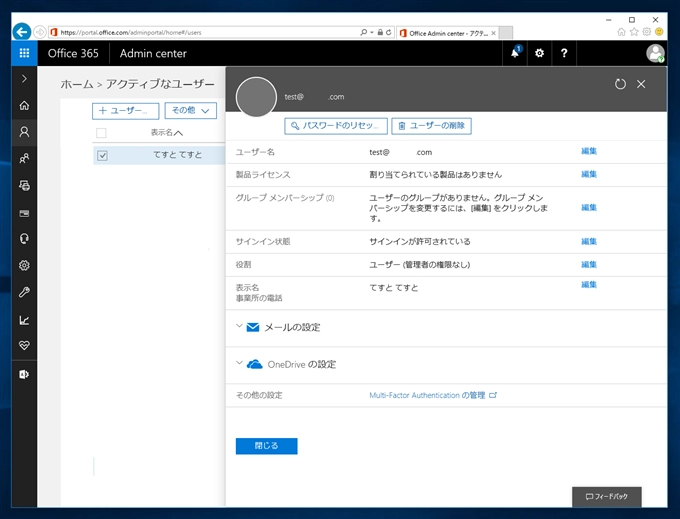This screenshot has height=519, width=680.
Task: Click the browser address bar URL
Action: point(131,33)
